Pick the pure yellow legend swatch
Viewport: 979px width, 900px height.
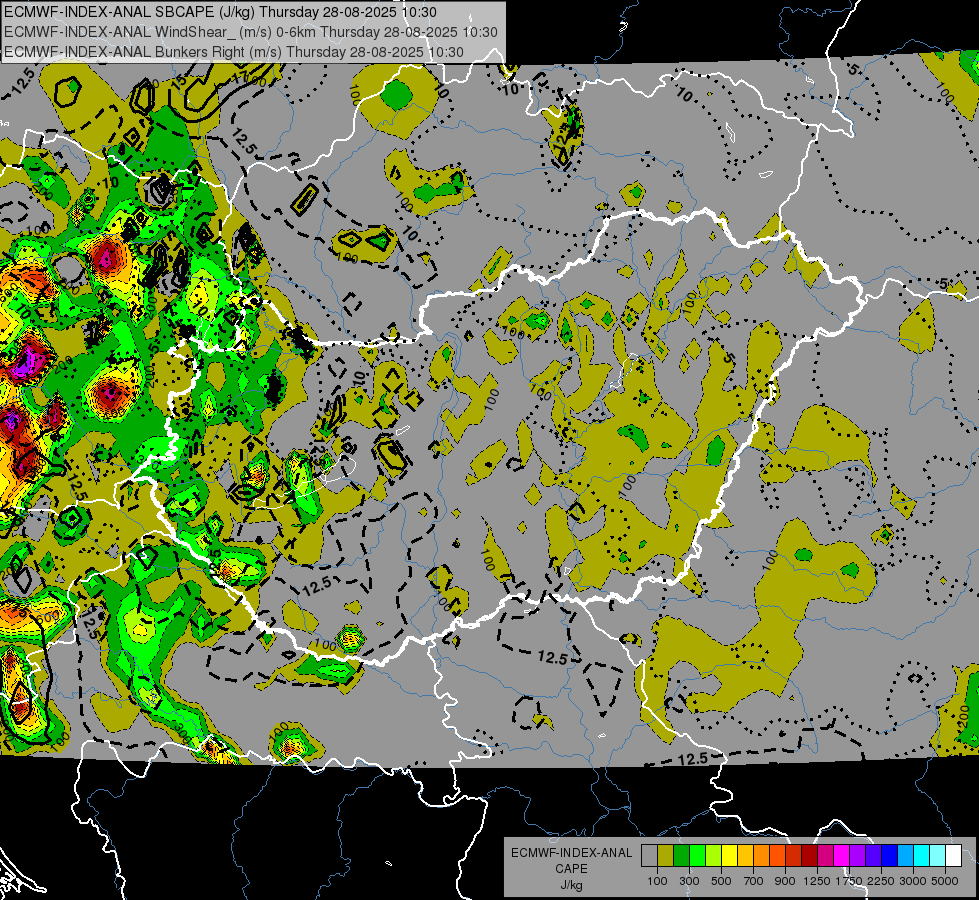point(729,856)
